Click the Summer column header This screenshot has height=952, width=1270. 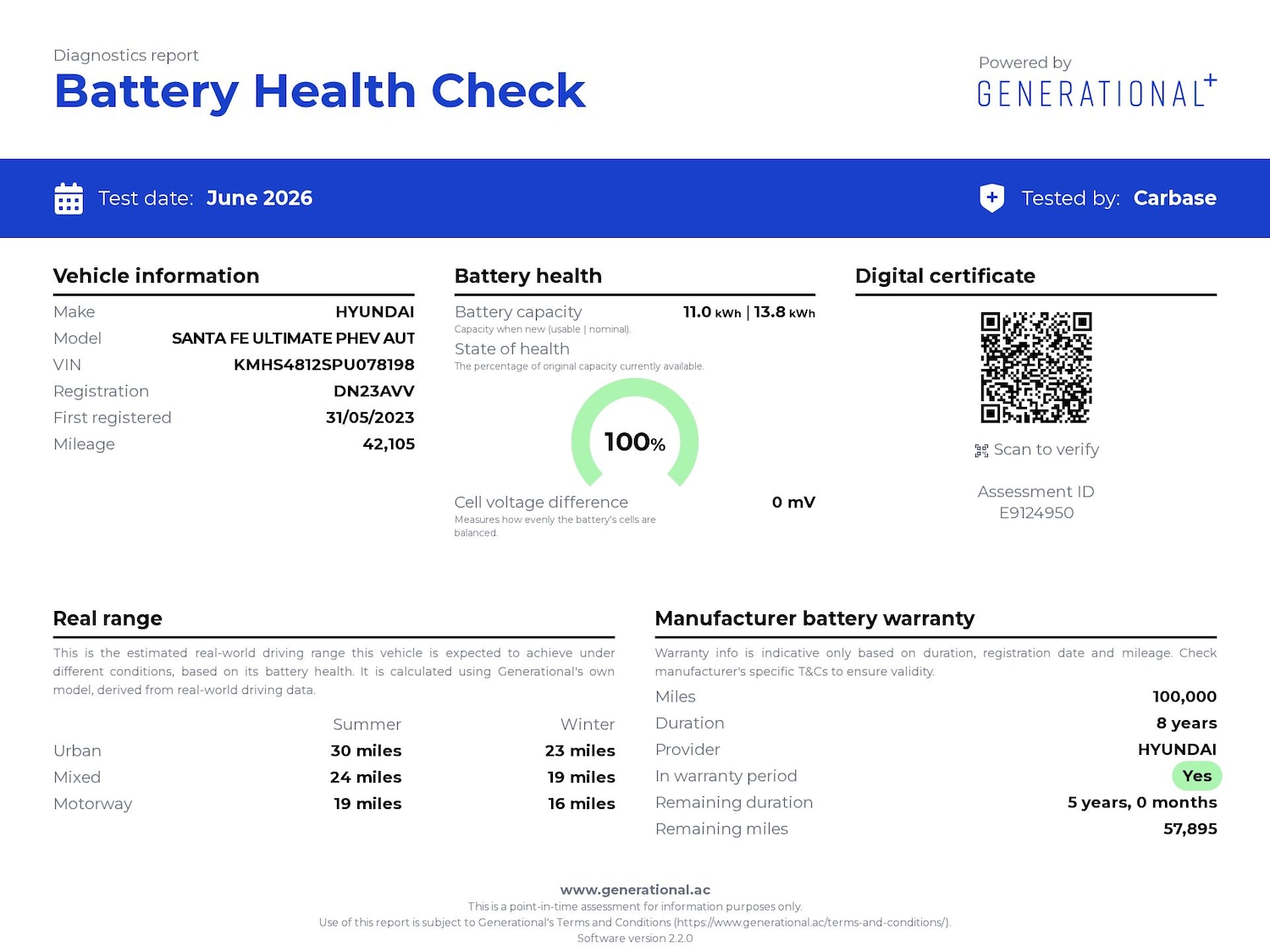pos(367,724)
